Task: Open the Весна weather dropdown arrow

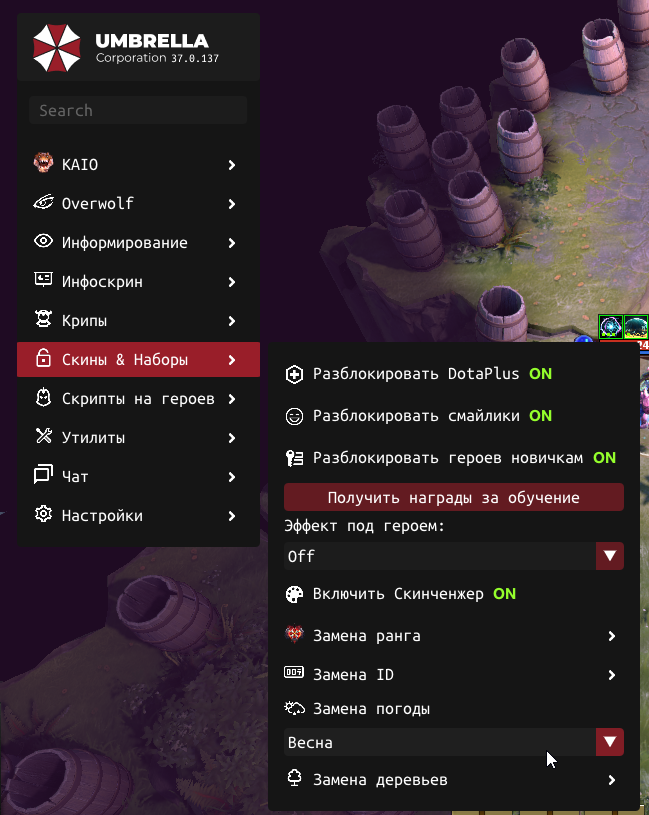Action: coord(610,742)
